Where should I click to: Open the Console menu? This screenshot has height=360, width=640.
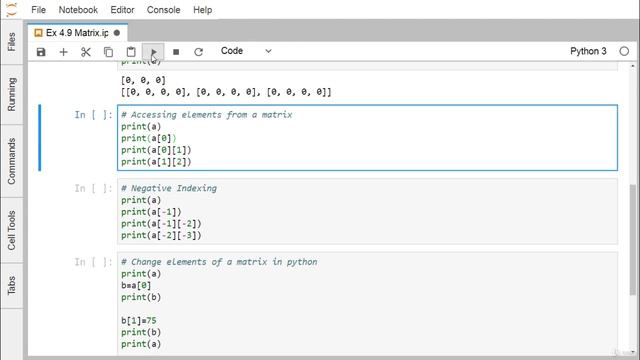163,10
